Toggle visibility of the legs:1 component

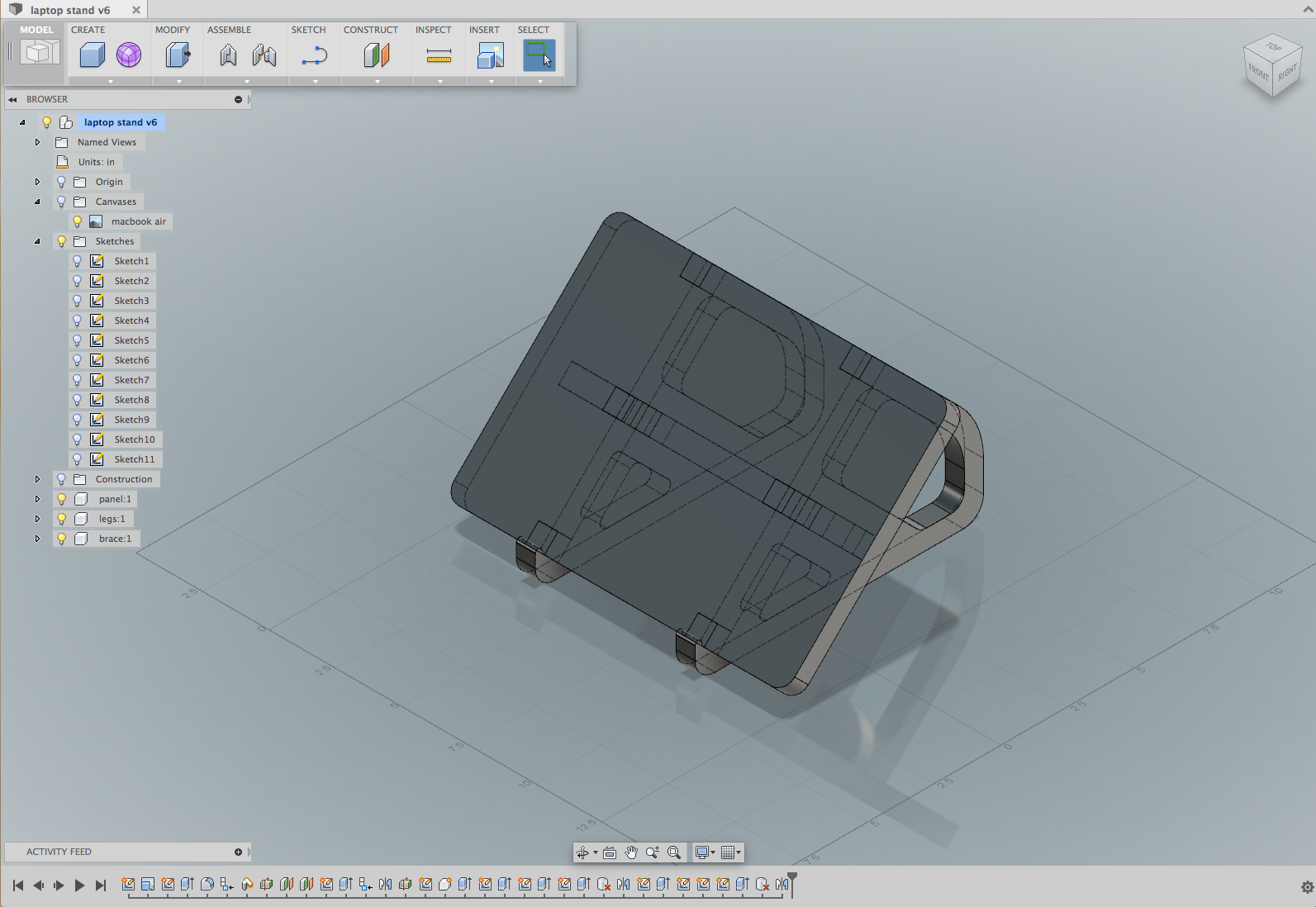(x=61, y=519)
